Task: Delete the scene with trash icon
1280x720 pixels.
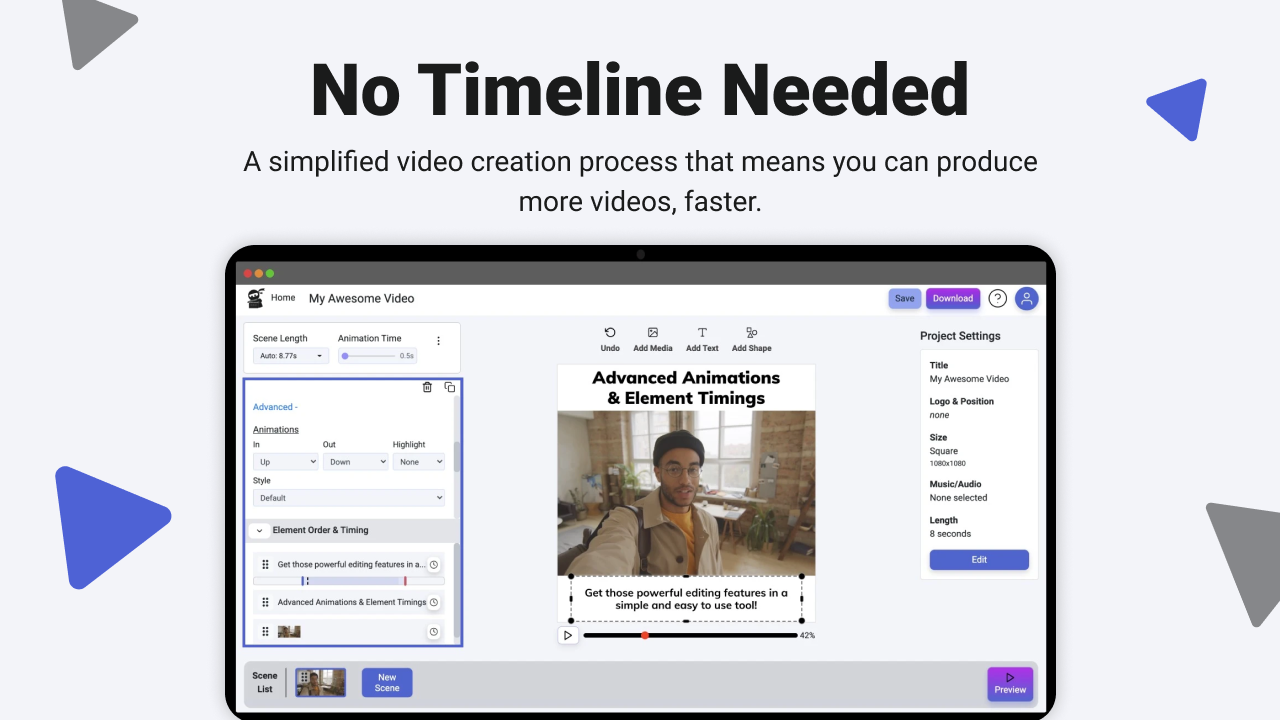Action: [427, 387]
